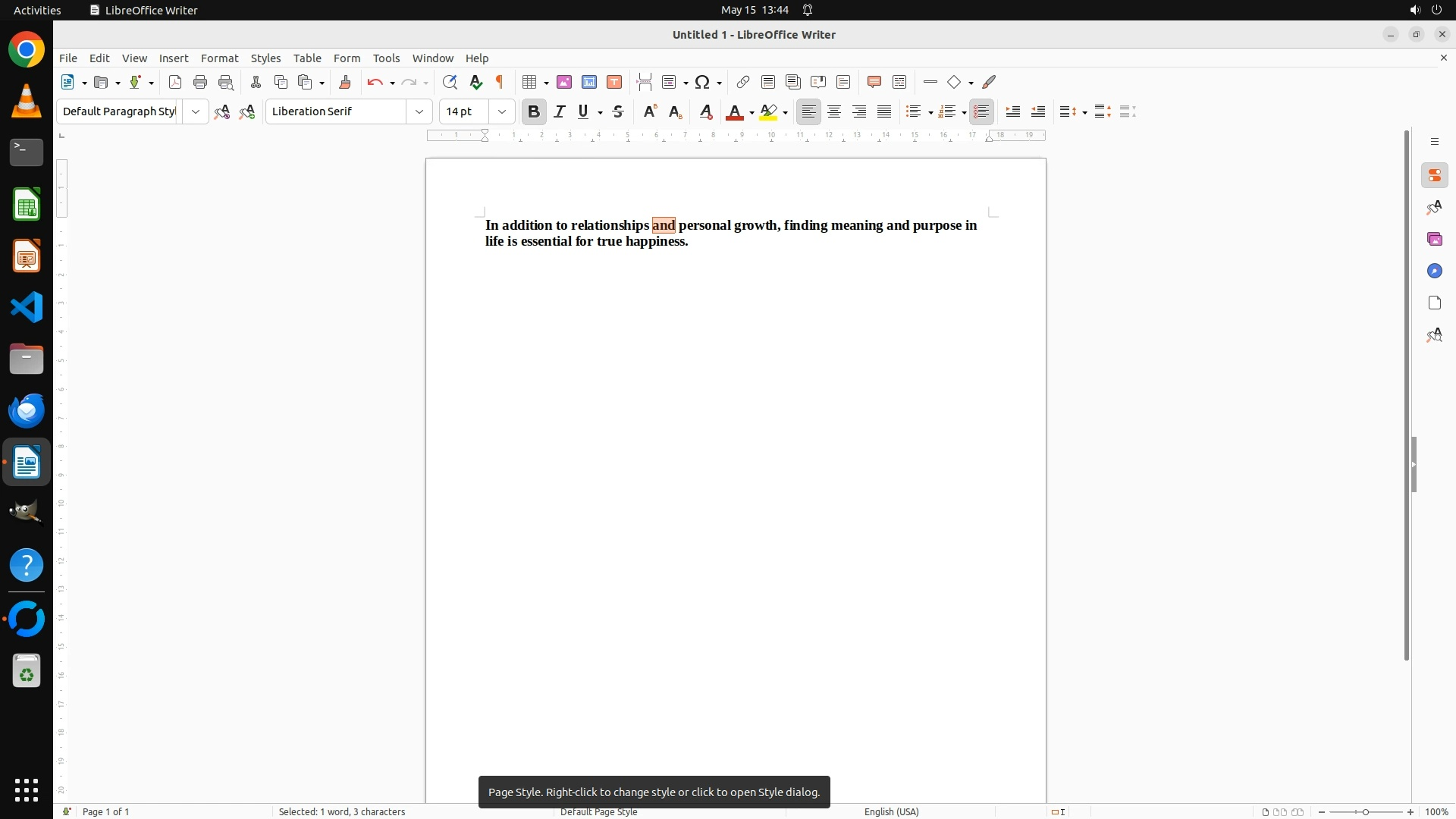The height and width of the screenshot is (819, 1456).
Task: Click English (USA) language in status bar
Action: pyautogui.click(x=891, y=811)
